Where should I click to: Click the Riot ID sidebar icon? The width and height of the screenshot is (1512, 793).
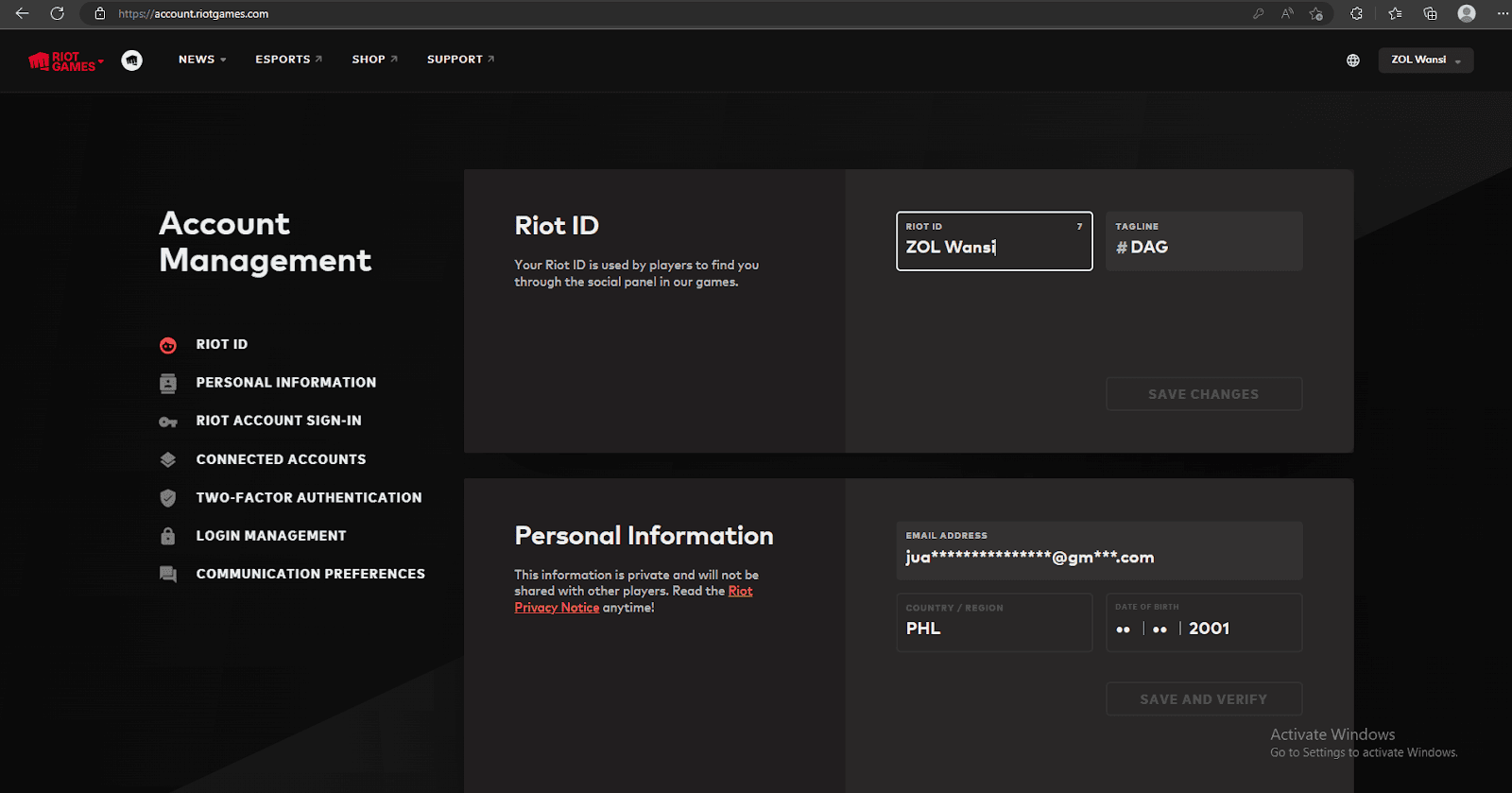pyautogui.click(x=168, y=345)
